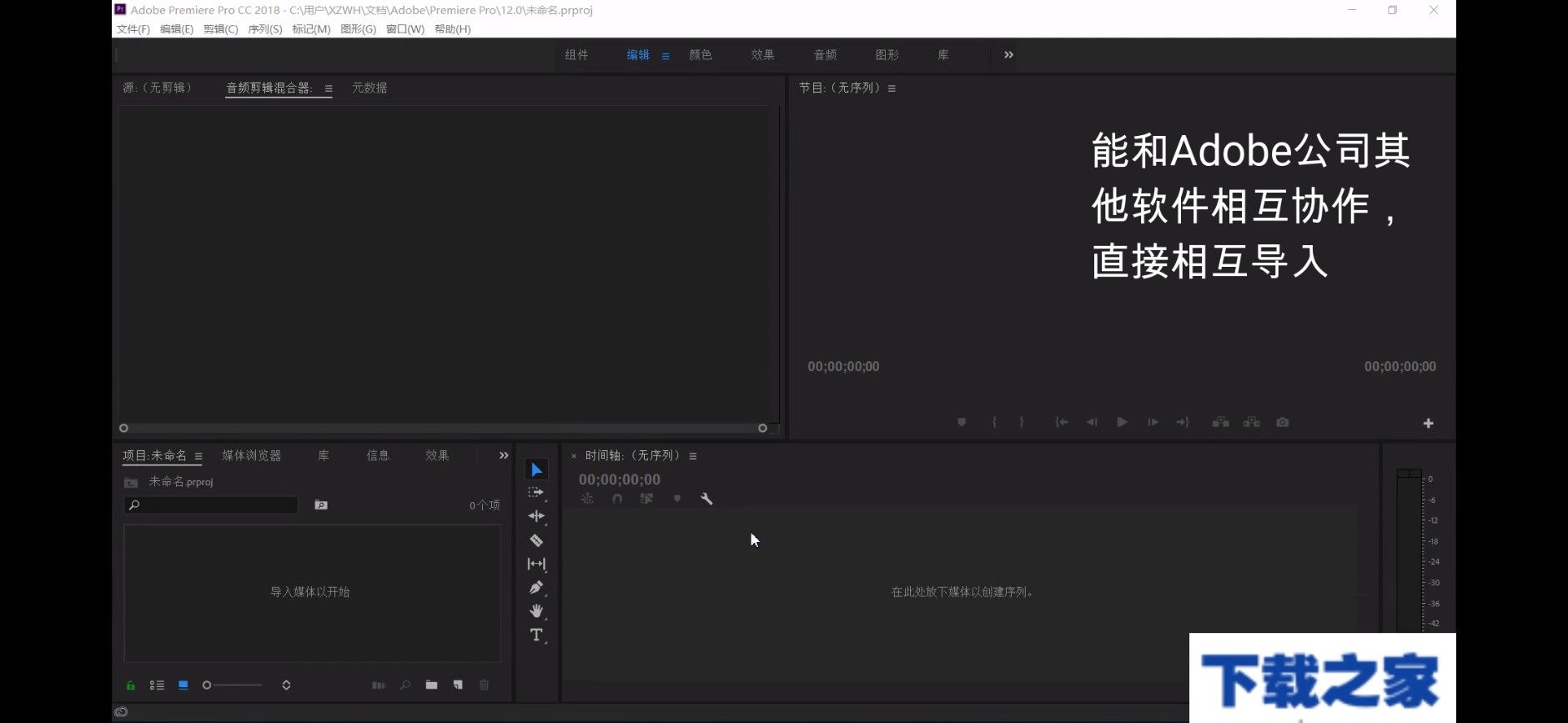The height and width of the screenshot is (723, 1568).
Task: Switch to 图形 workspace
Action: coord(887,55)
